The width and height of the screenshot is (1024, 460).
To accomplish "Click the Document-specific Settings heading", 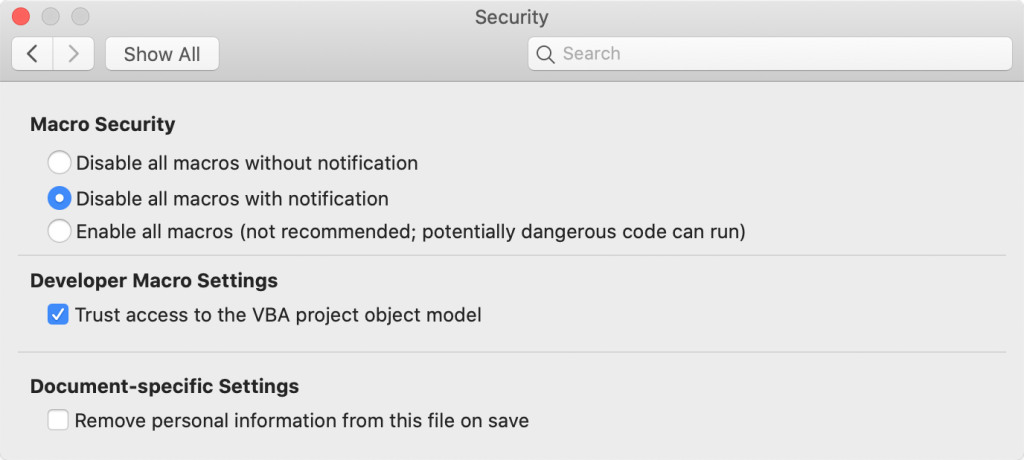I will click(x=165, y=386).
